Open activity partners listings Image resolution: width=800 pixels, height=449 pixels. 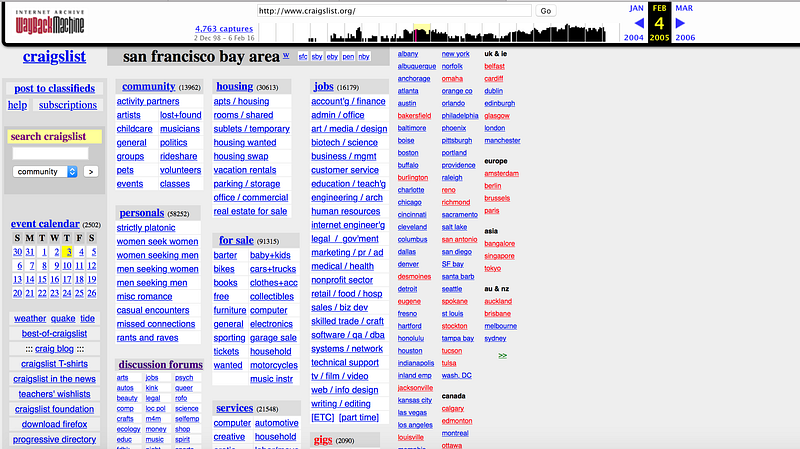pos(148,102)
